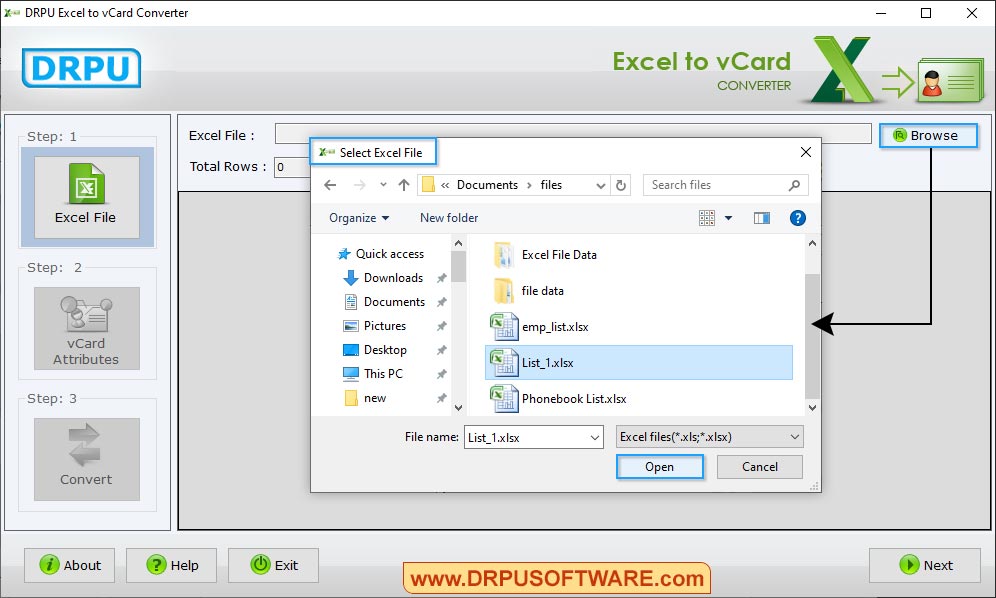The width and height of the screenshot is (996, 598).
Task: Pin Downloads in Quick access sidebar
Action: (441, 278)
